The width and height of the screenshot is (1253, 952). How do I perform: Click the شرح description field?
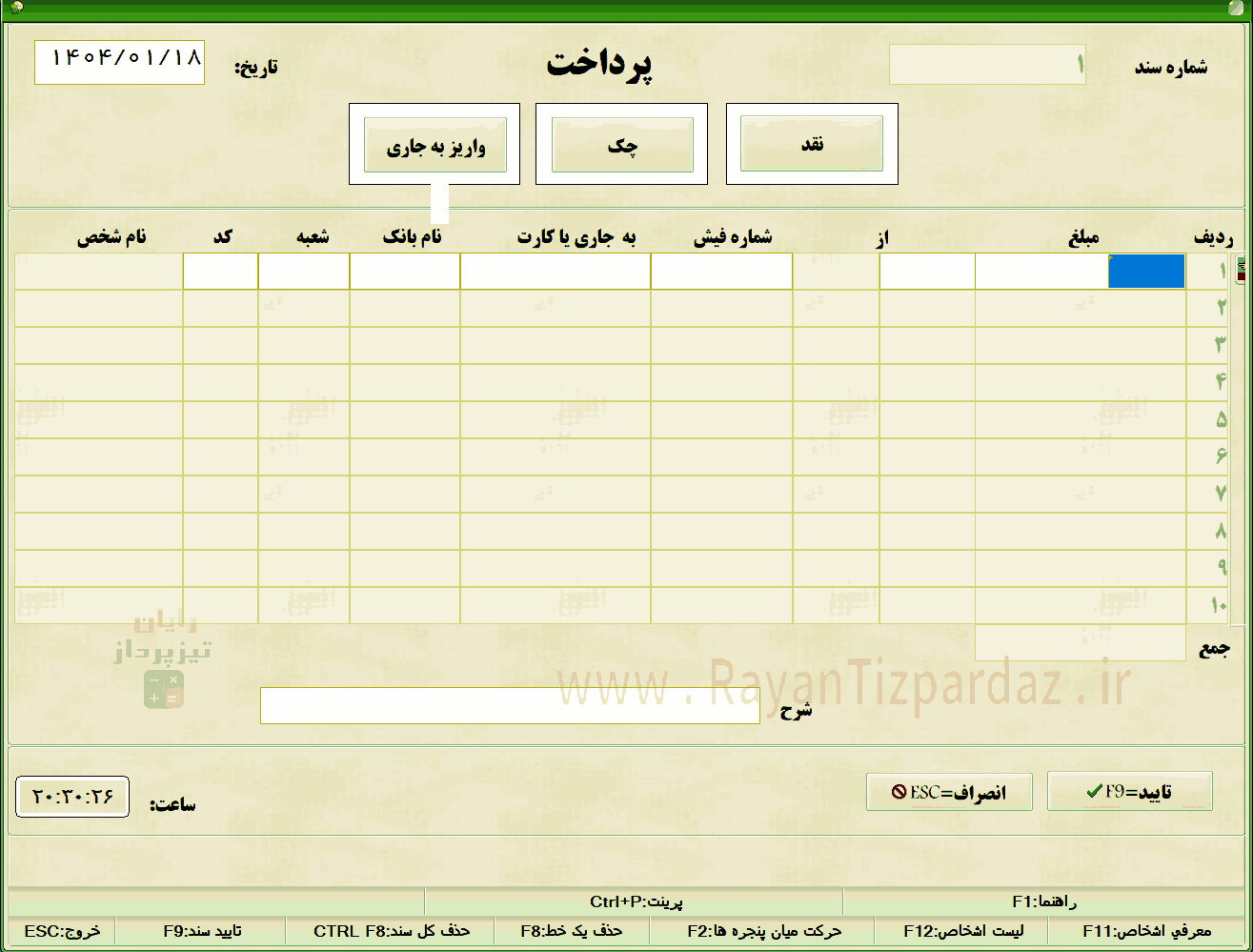(510, 706)
